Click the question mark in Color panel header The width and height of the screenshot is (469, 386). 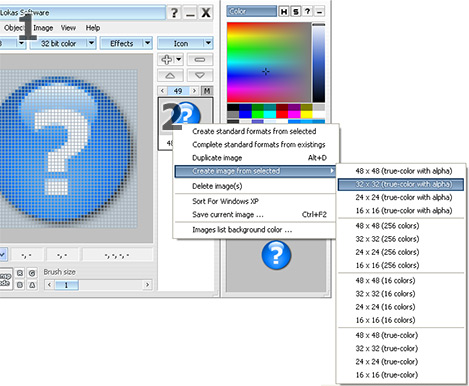308,12
